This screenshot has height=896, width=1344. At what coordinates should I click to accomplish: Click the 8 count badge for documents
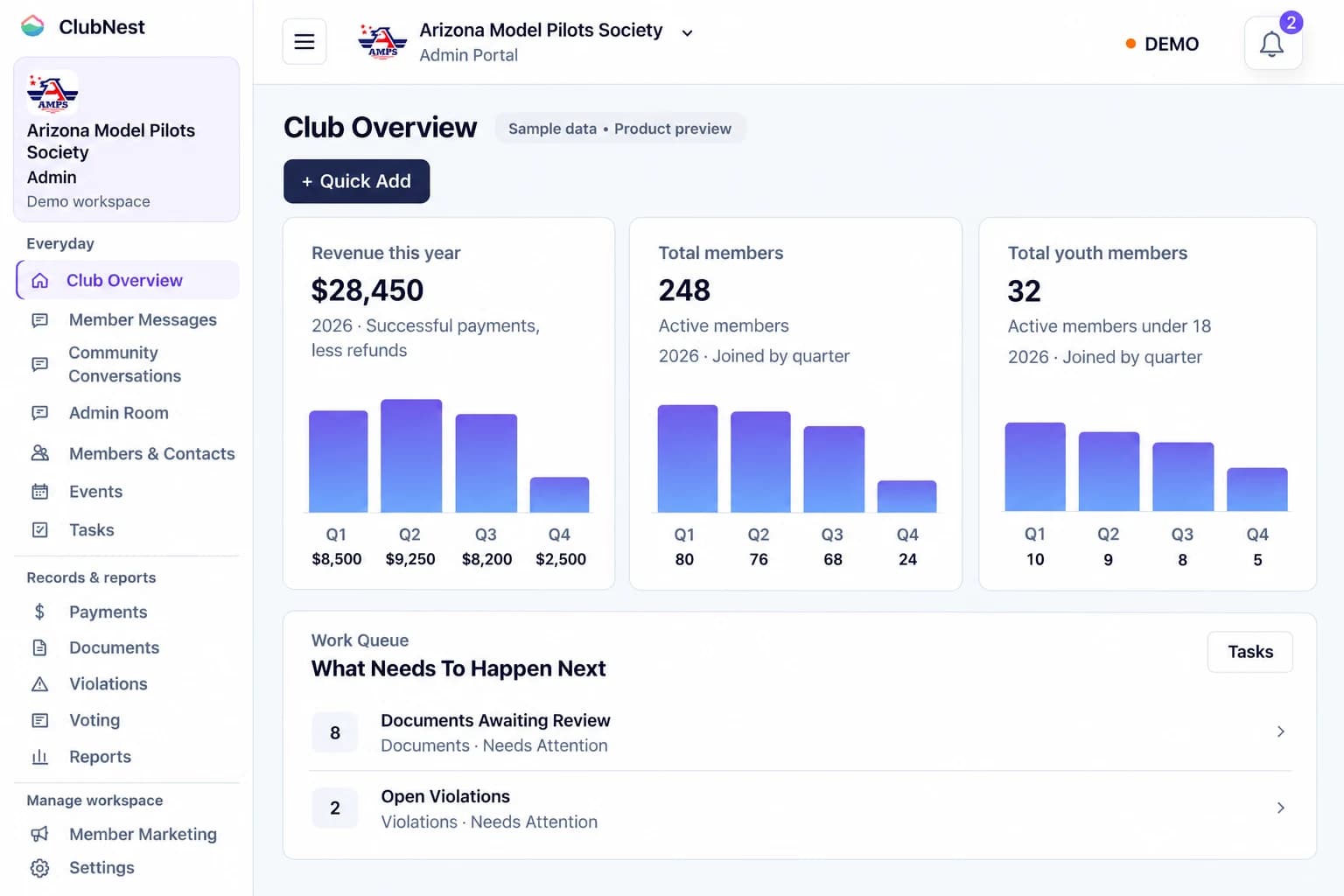pyautogui.click(x=335, y=732)
